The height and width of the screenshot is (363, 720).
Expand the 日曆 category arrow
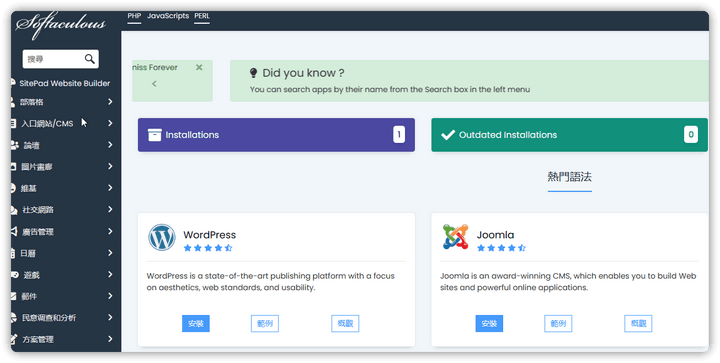(x=110, y=253)
